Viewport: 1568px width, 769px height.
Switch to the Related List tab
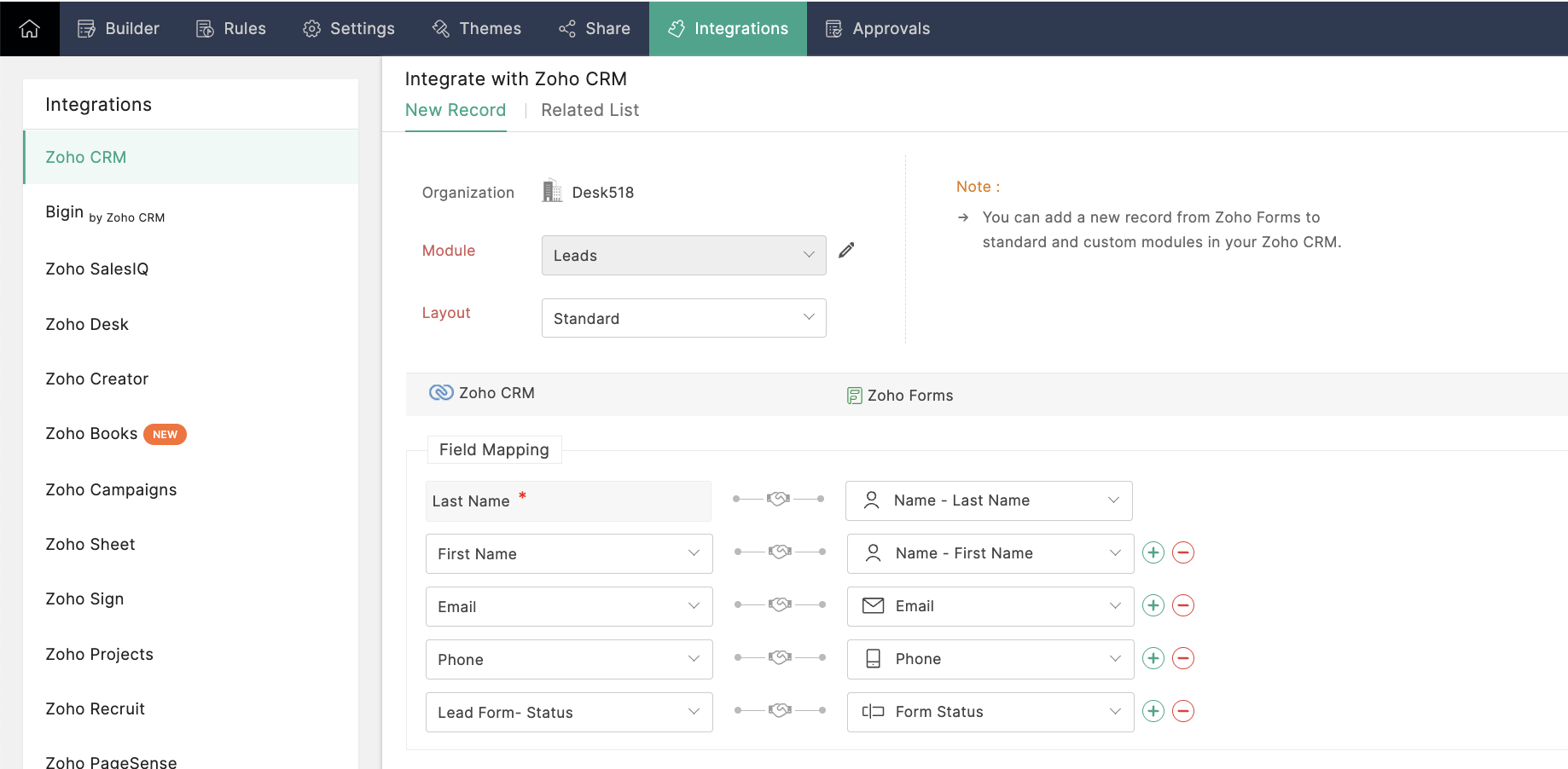[x=589, y=110]
